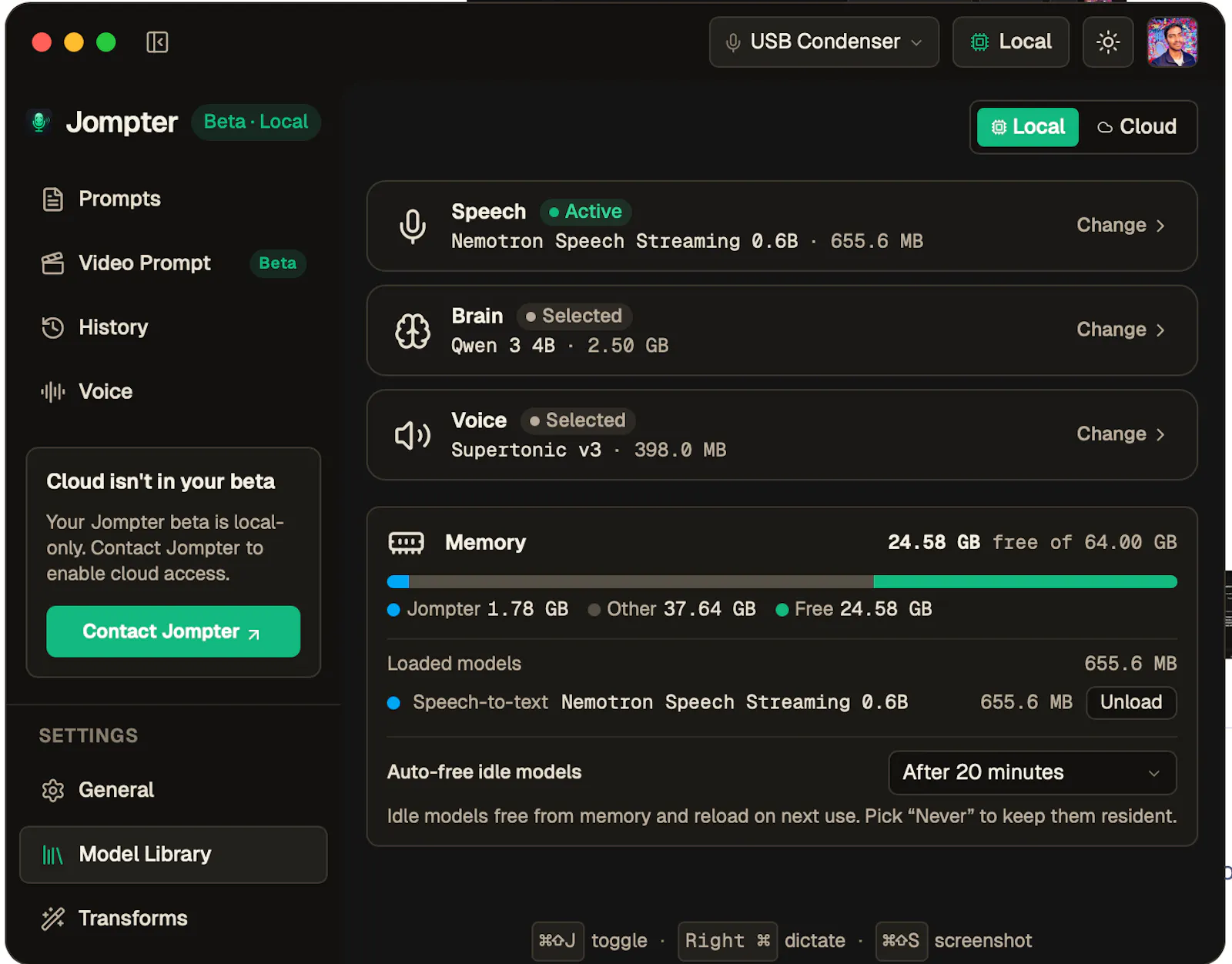Click the Beta badge next to Video Prompt
The width and height of the screenshot is (1232, 964).
[x=278, y=263]
